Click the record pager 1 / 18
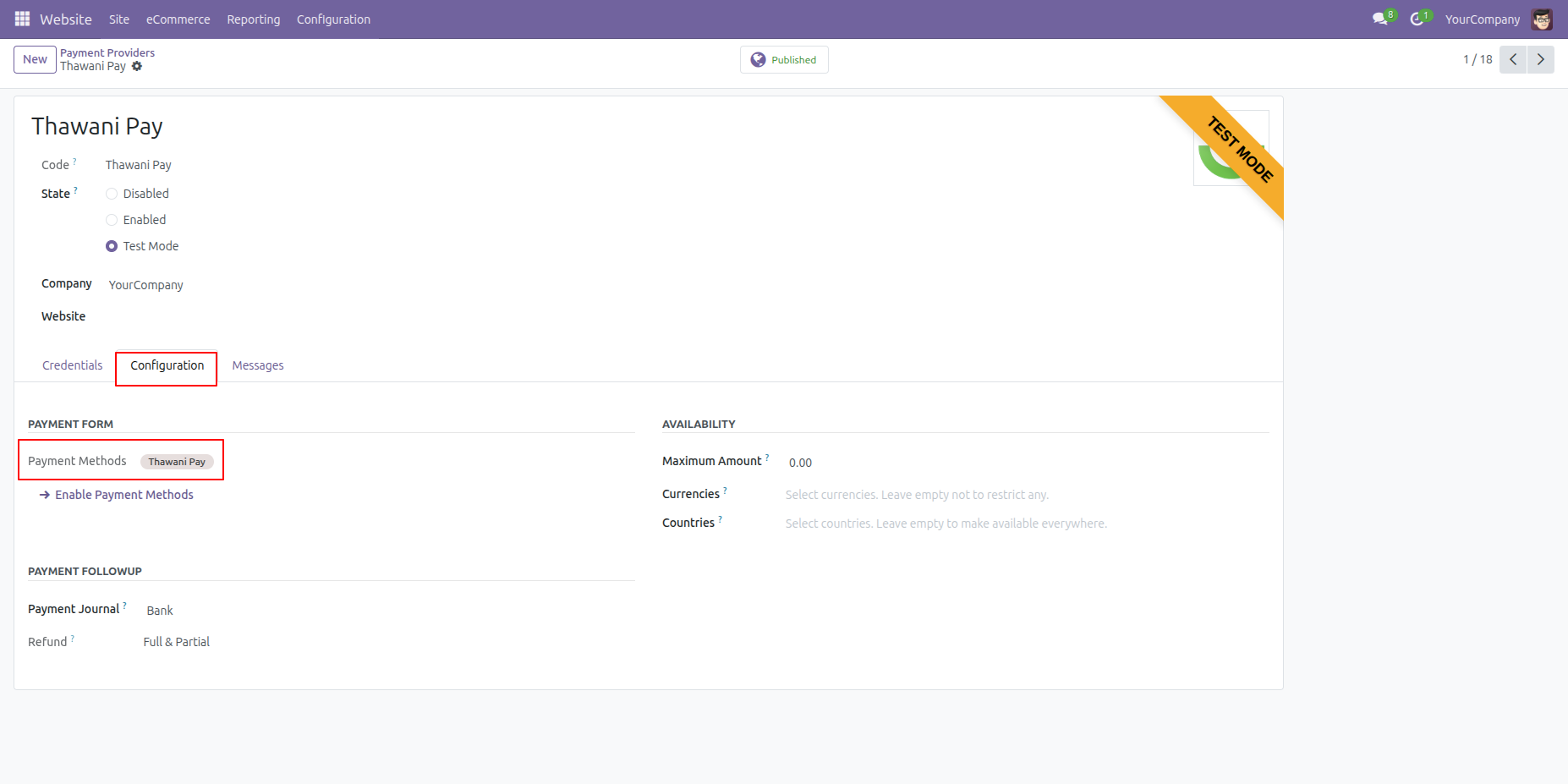Screen dimensions: 1568x784 (x=1478, y=59)
